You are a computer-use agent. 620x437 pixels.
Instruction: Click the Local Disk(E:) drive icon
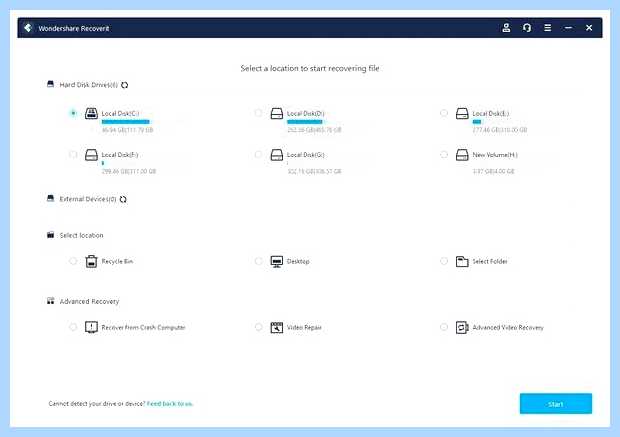[462, 114]
